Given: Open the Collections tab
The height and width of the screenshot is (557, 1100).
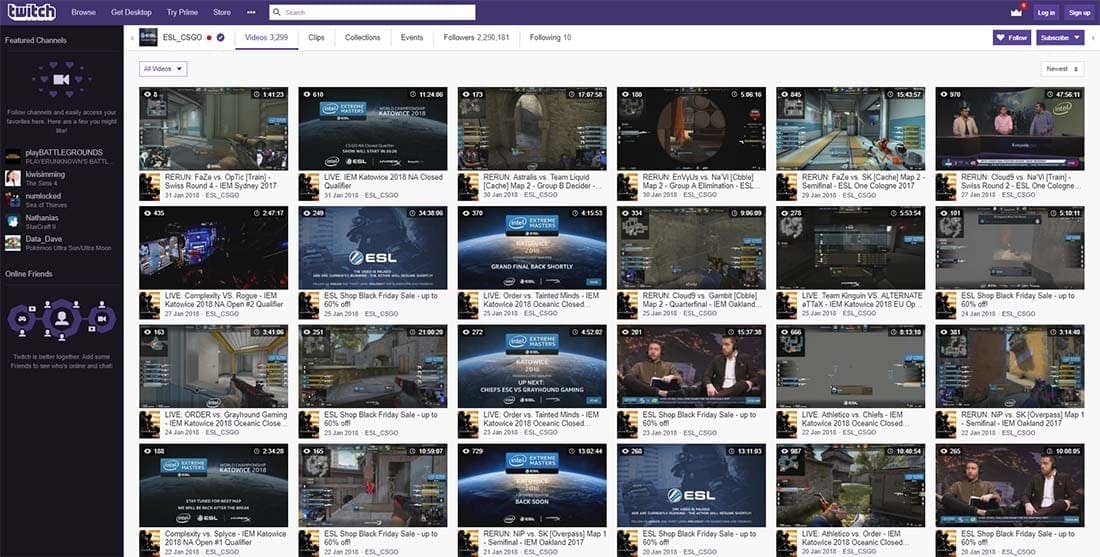Looking at the screenshot, I should (363, 38).
